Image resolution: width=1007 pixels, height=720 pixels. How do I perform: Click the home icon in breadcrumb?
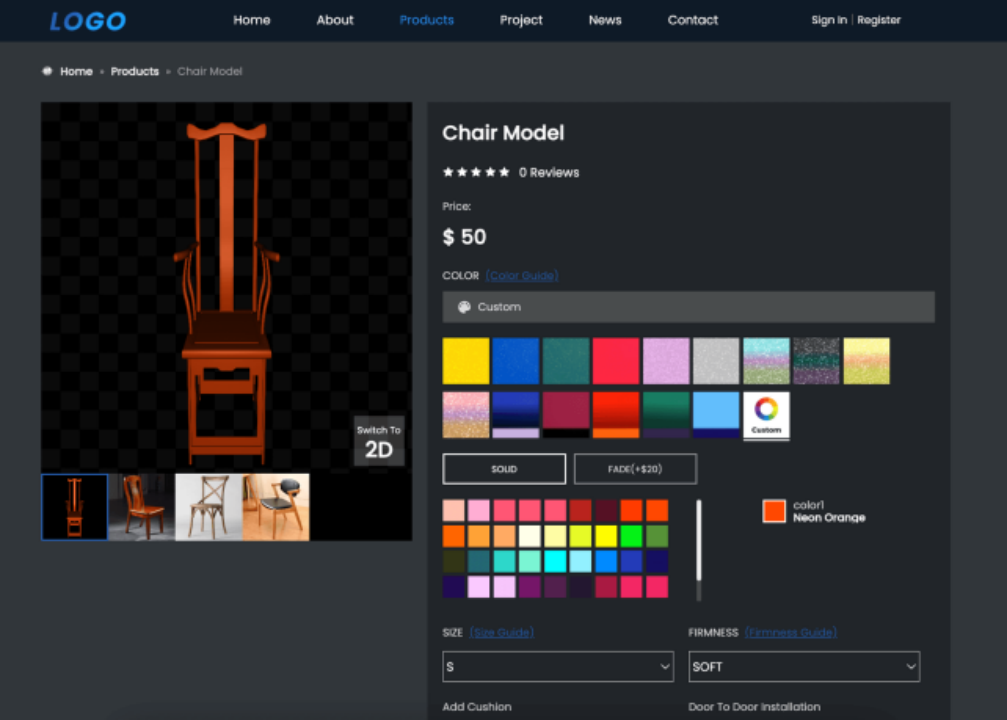tap(47, 71)
